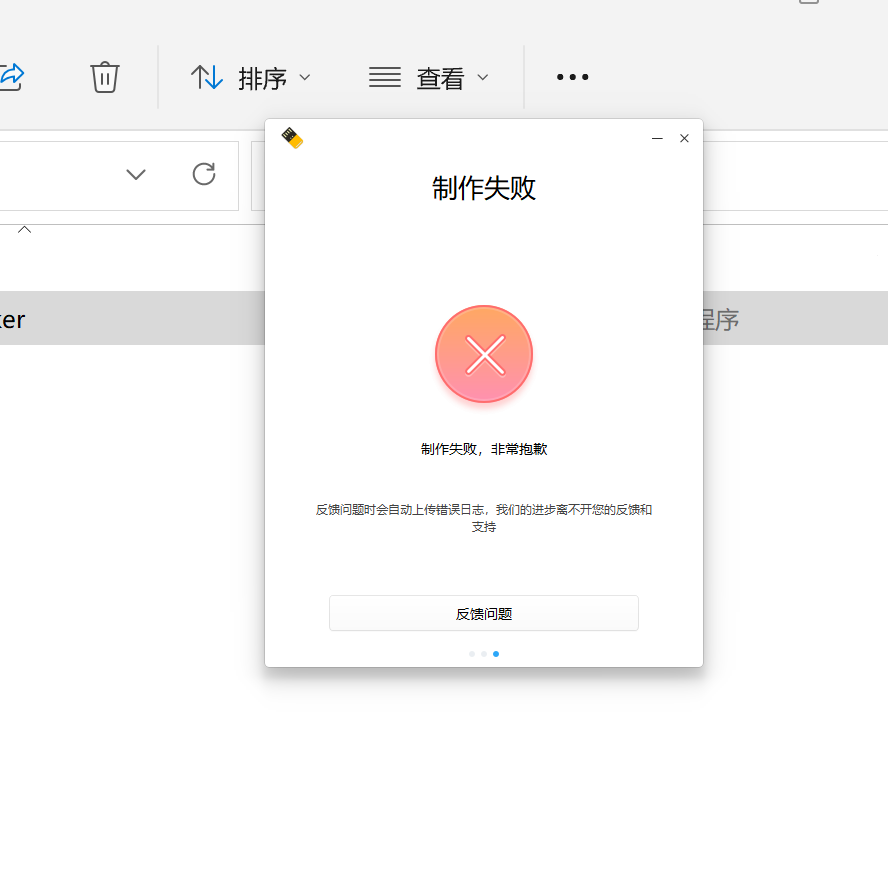Select the first page indicator dot
Screen dimensions: 888x884
[x=472, y=654]
